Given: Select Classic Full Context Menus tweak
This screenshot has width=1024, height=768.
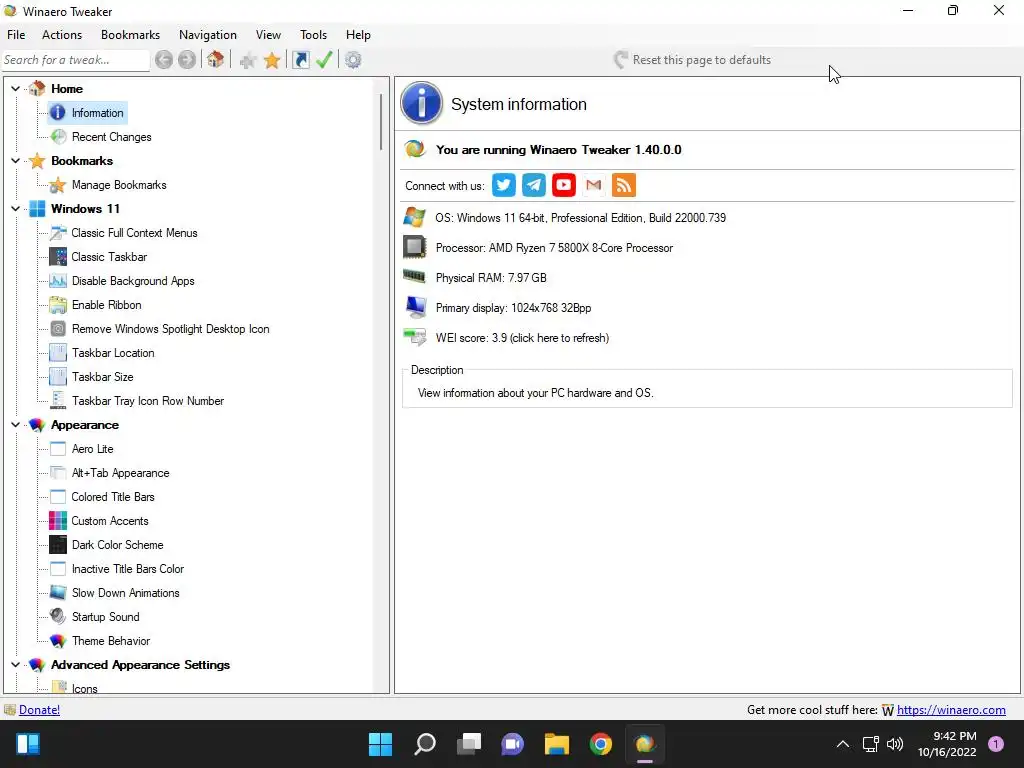Looking at the screenshot, I should coord(135,232).
